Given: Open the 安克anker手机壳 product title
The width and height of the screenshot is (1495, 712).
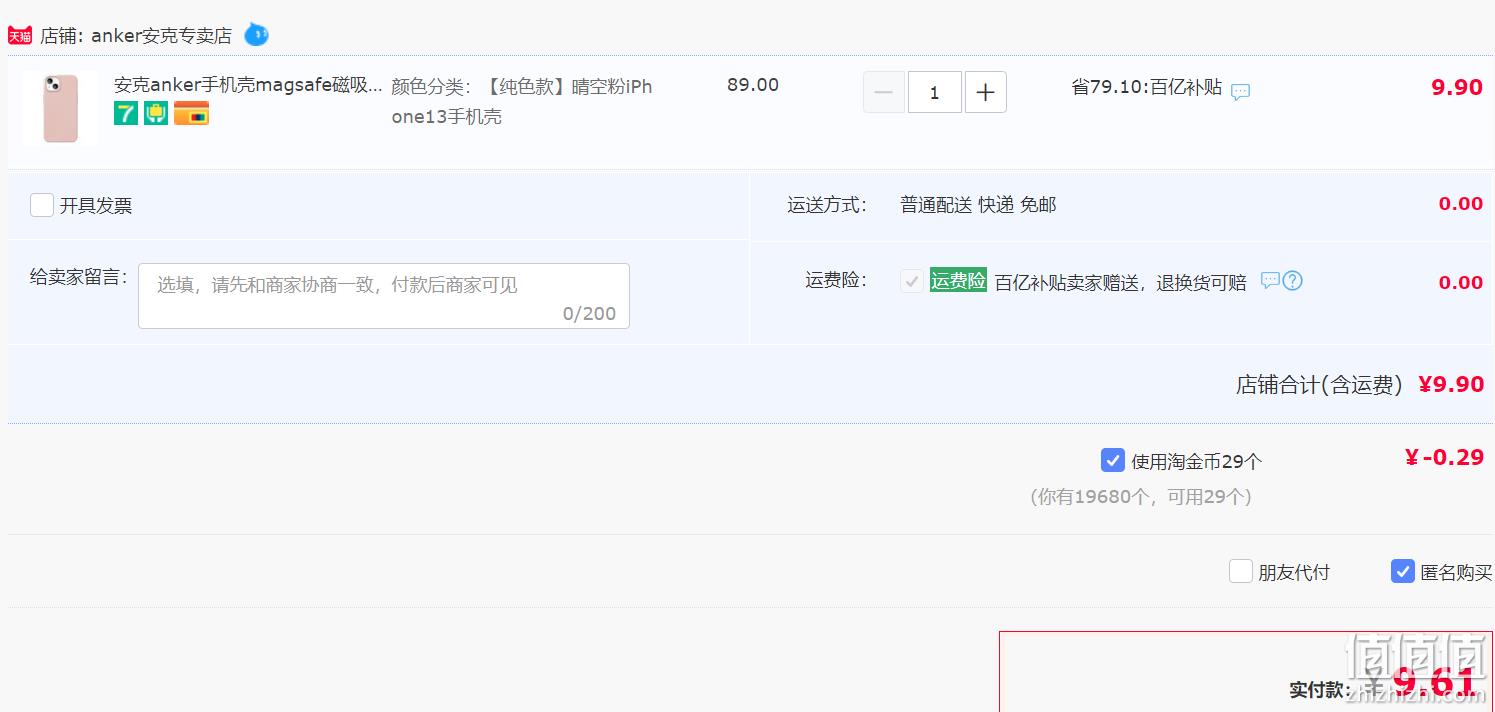Looking at the screenshot, I should tap(248, 85).
